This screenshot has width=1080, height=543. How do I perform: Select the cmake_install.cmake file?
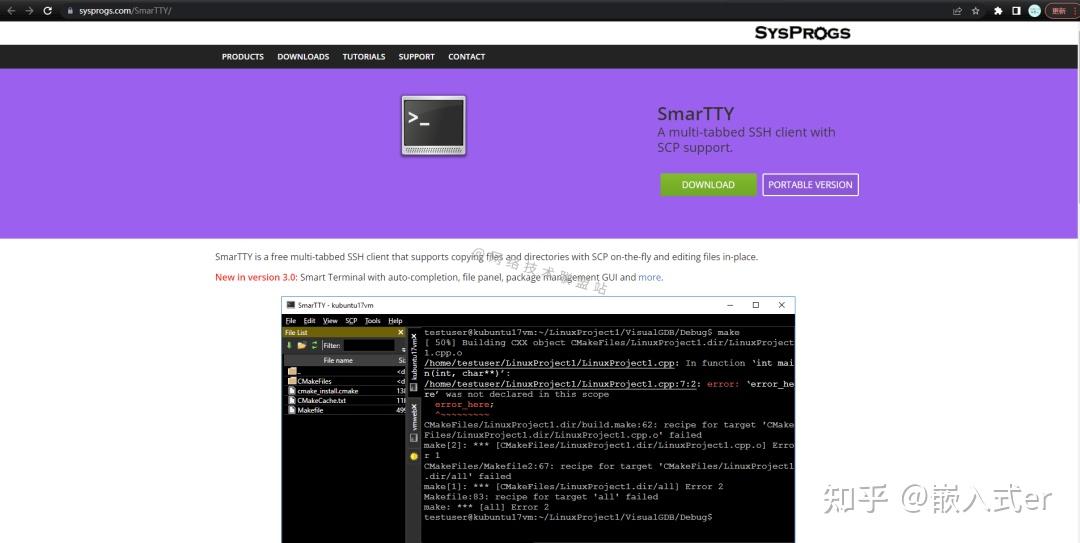pos(345,391)
